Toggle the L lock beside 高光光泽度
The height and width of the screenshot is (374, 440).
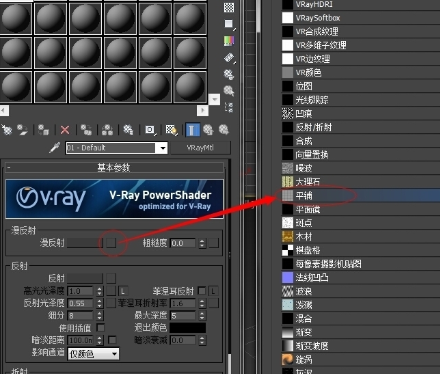tap(123, 291)
